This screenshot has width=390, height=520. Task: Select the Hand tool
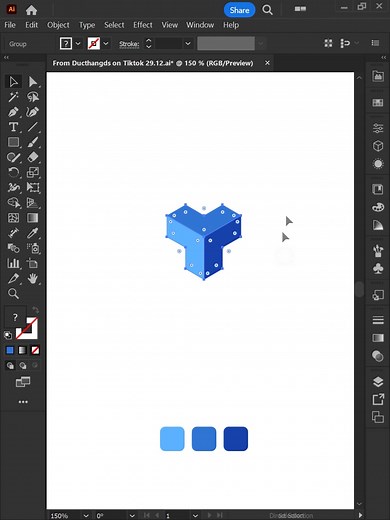[x=33, y=278]
